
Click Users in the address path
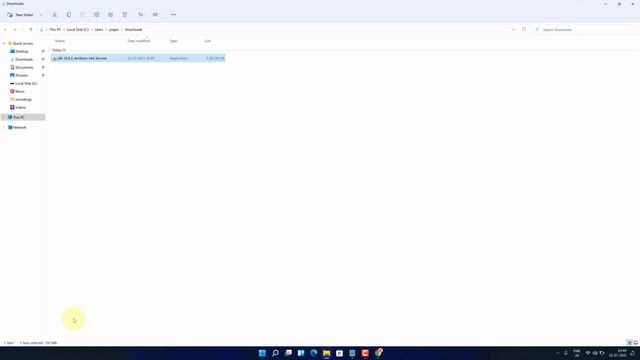click(x=99, y=29)
